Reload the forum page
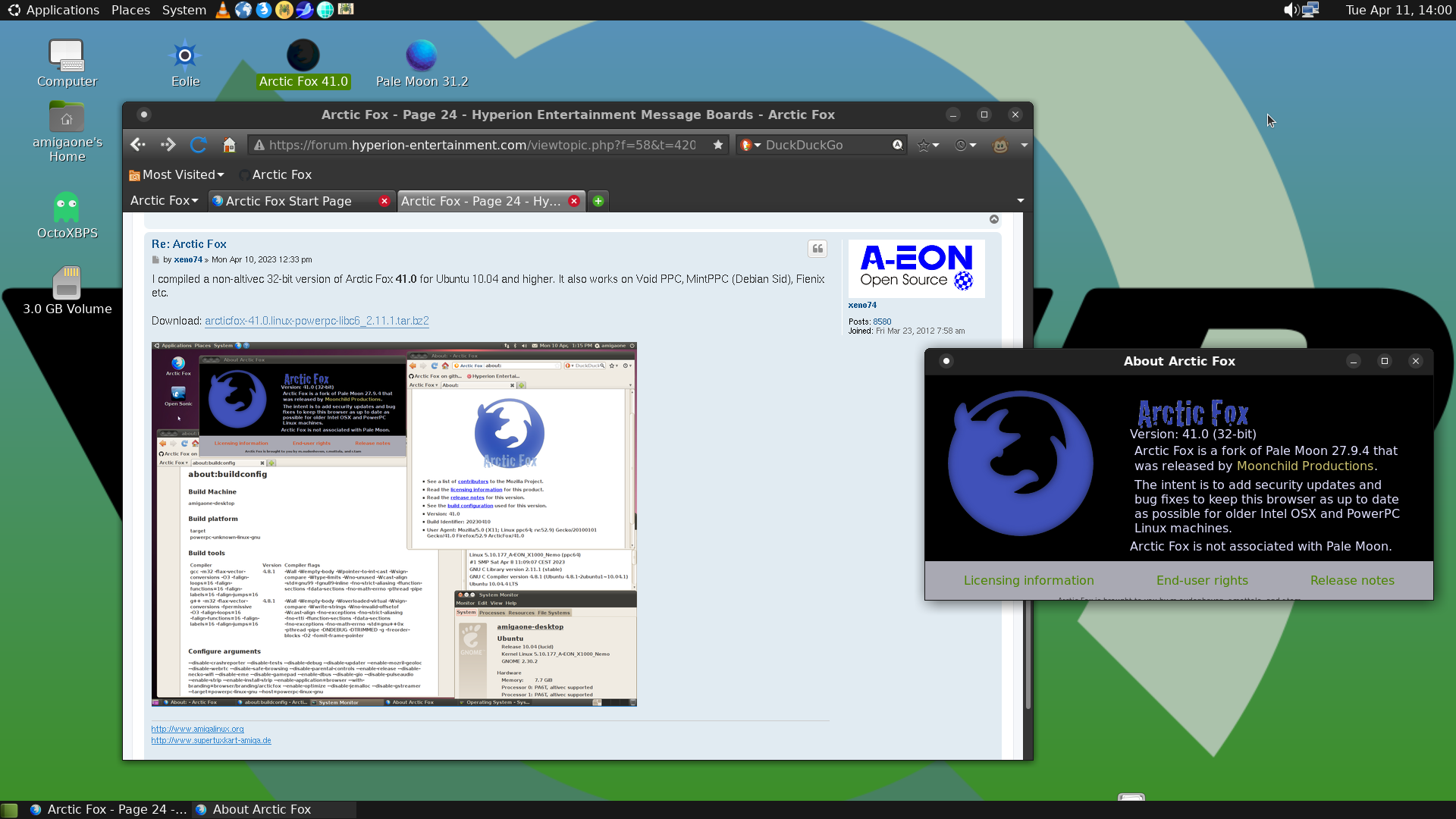 point(199,145)
